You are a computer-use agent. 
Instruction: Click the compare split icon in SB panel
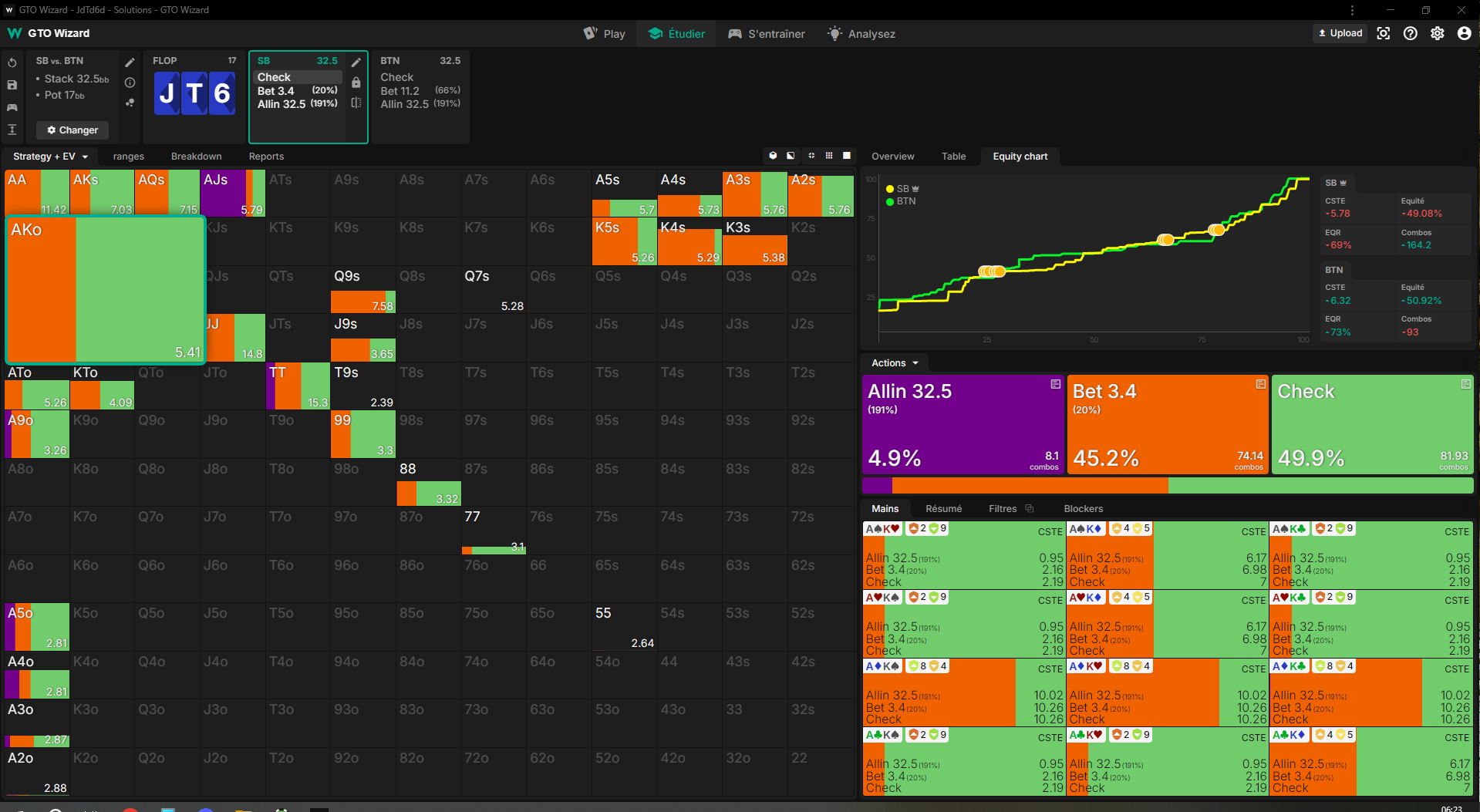pyautogui.click(x=356, y=103)
